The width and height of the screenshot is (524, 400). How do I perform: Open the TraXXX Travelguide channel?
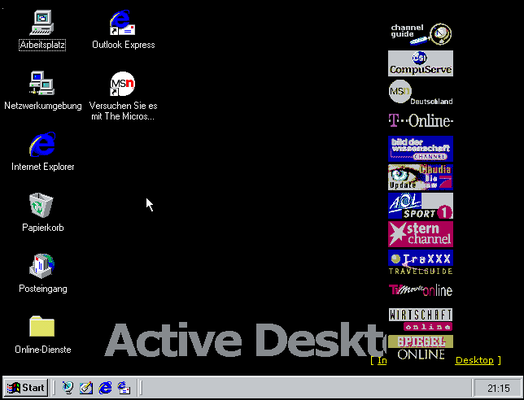click(421, 262)
